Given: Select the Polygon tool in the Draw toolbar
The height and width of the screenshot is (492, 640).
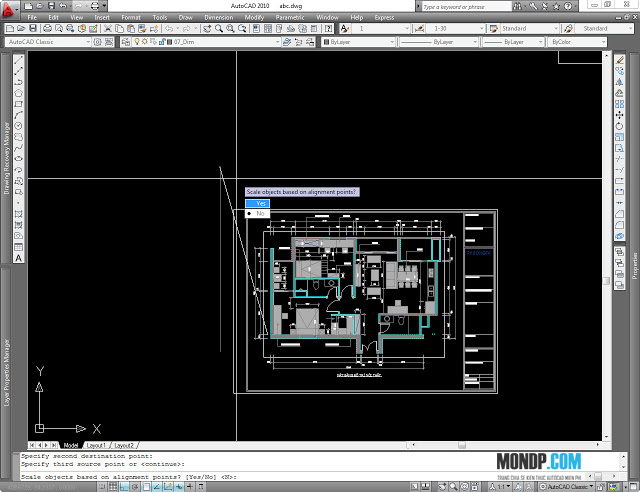Looking at the screenshot, I should [18, 93].
